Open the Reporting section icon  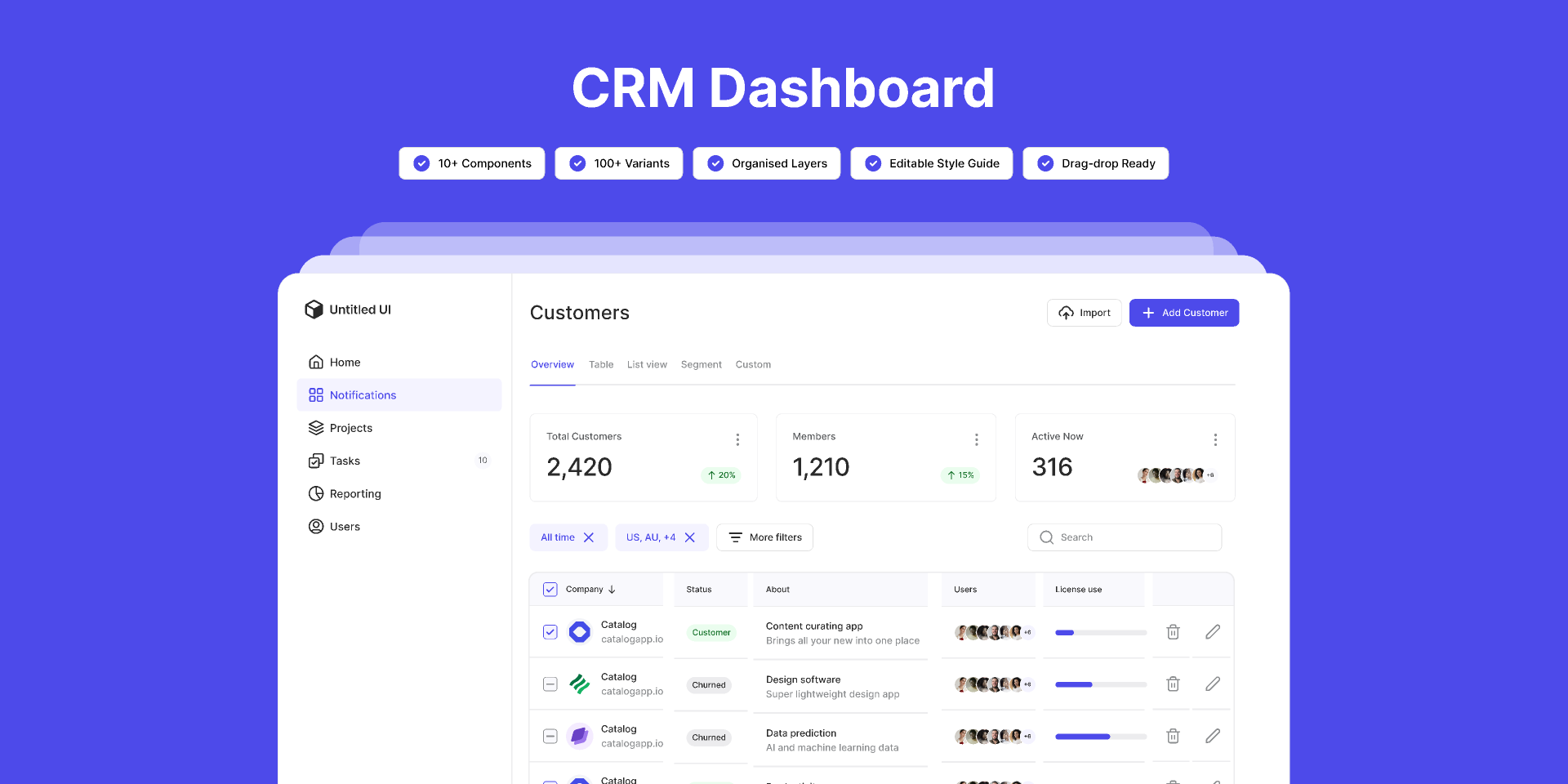tap(316, 493)
